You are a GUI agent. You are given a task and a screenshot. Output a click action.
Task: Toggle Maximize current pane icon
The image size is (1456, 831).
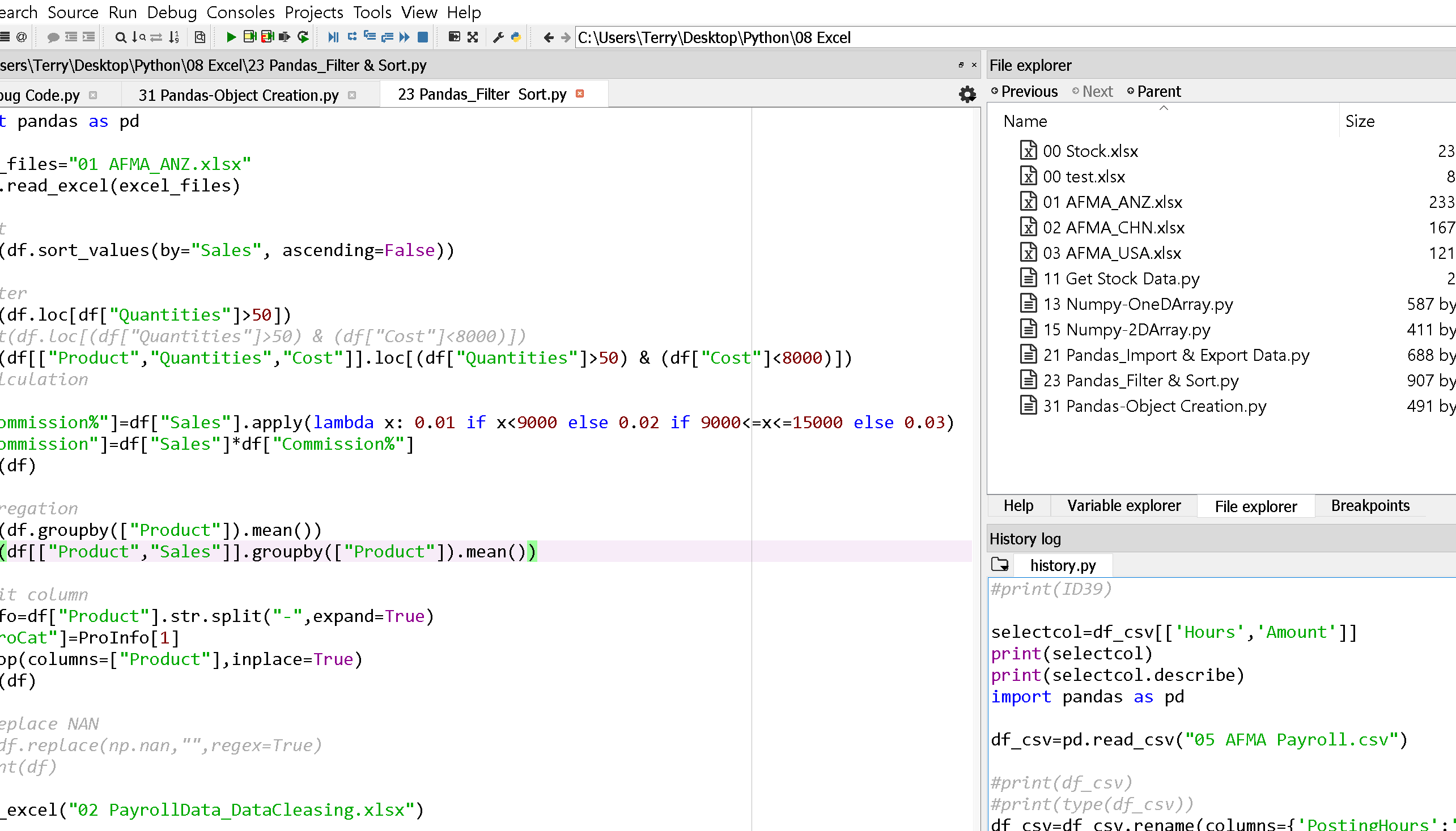pyautogui.click(x=454, y=37)
